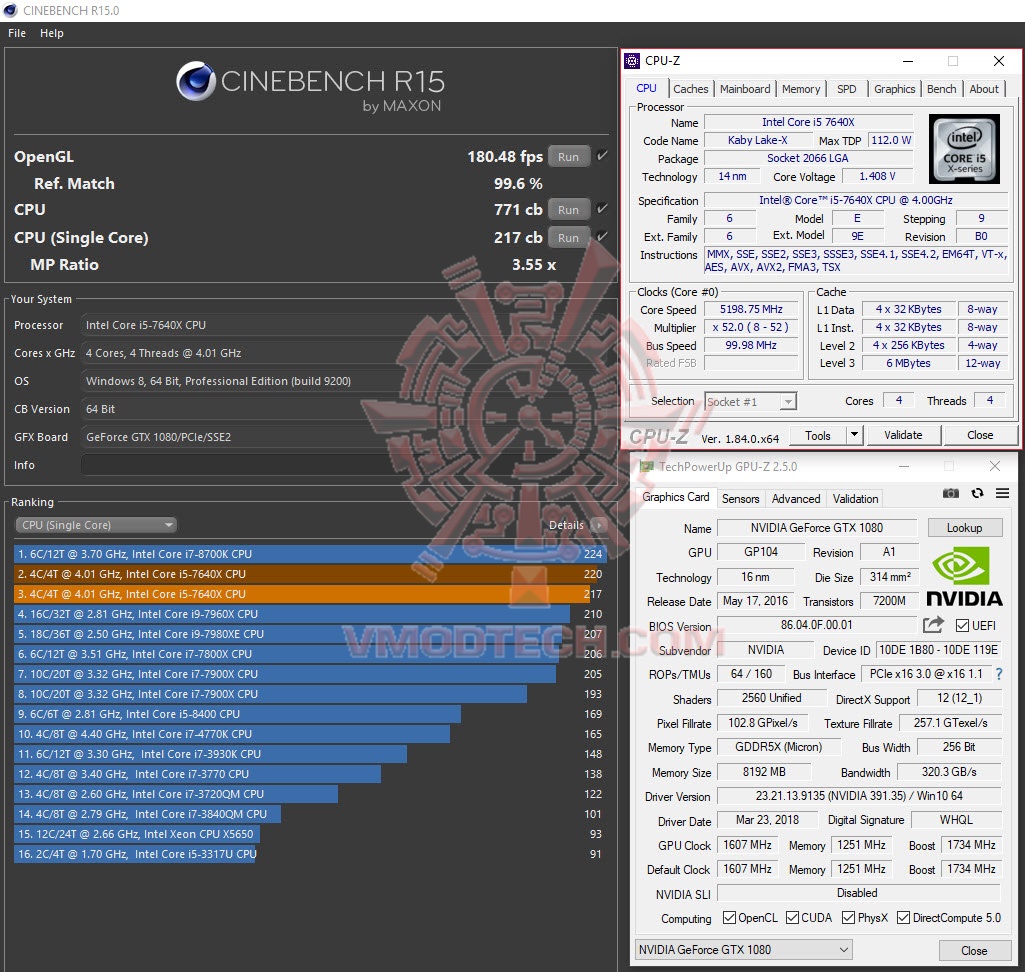Switch to the Bench tab
The height and width of the screenshot is (972, 1025).
pyautogui.click(x=941, y=89)
